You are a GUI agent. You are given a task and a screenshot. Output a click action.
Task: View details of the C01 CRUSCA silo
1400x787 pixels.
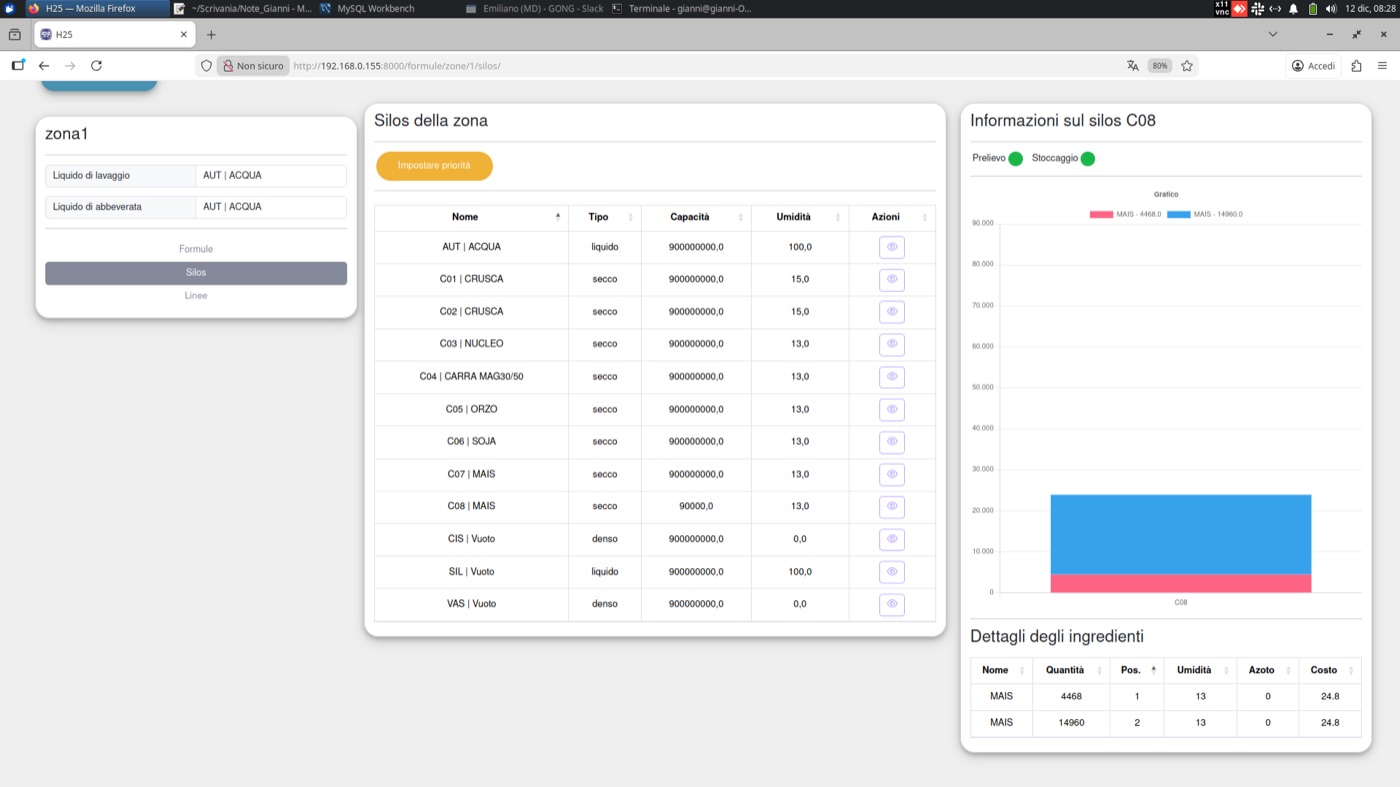[x=892, y=279]
